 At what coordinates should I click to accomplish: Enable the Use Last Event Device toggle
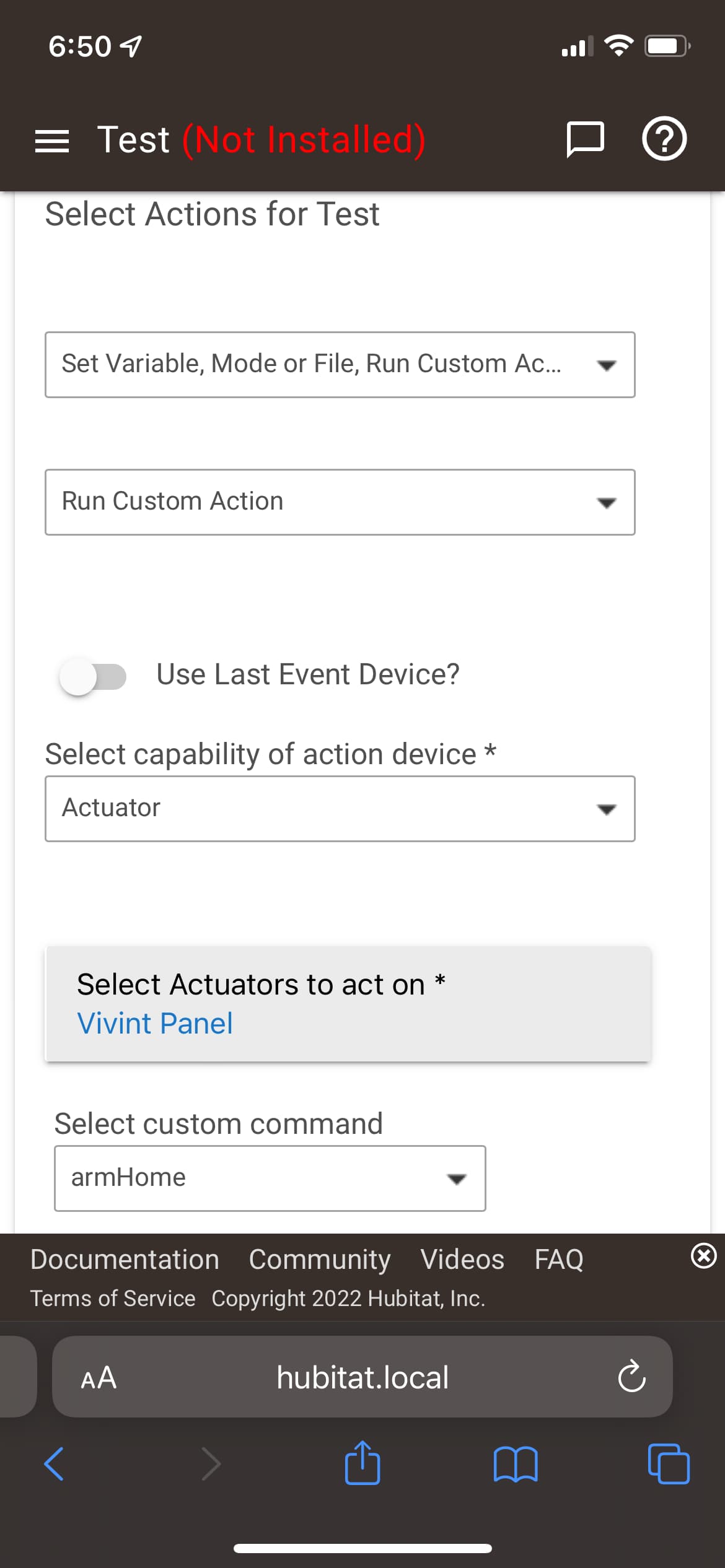[93, 676]
